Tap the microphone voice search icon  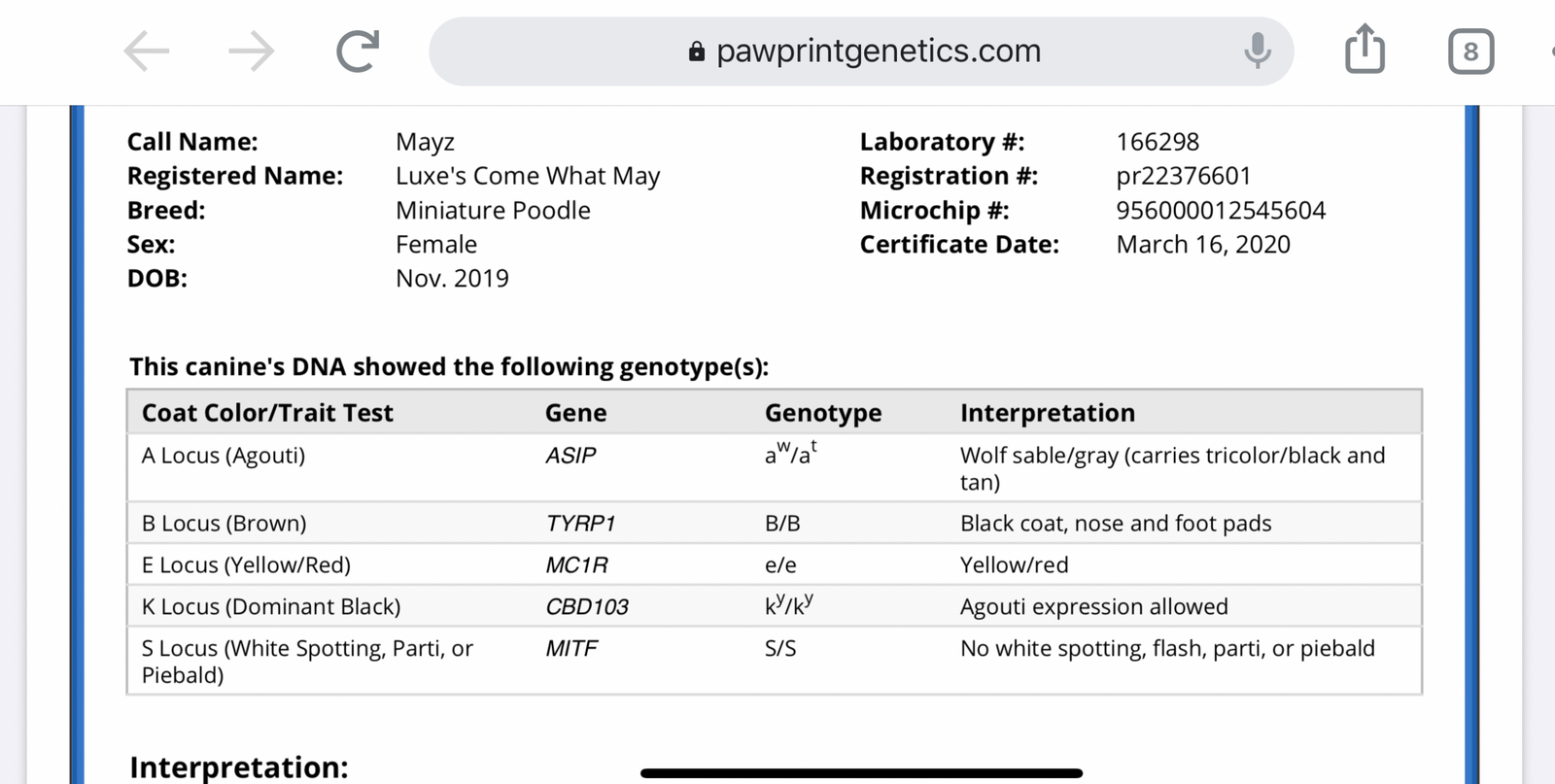coord(1257,51)
